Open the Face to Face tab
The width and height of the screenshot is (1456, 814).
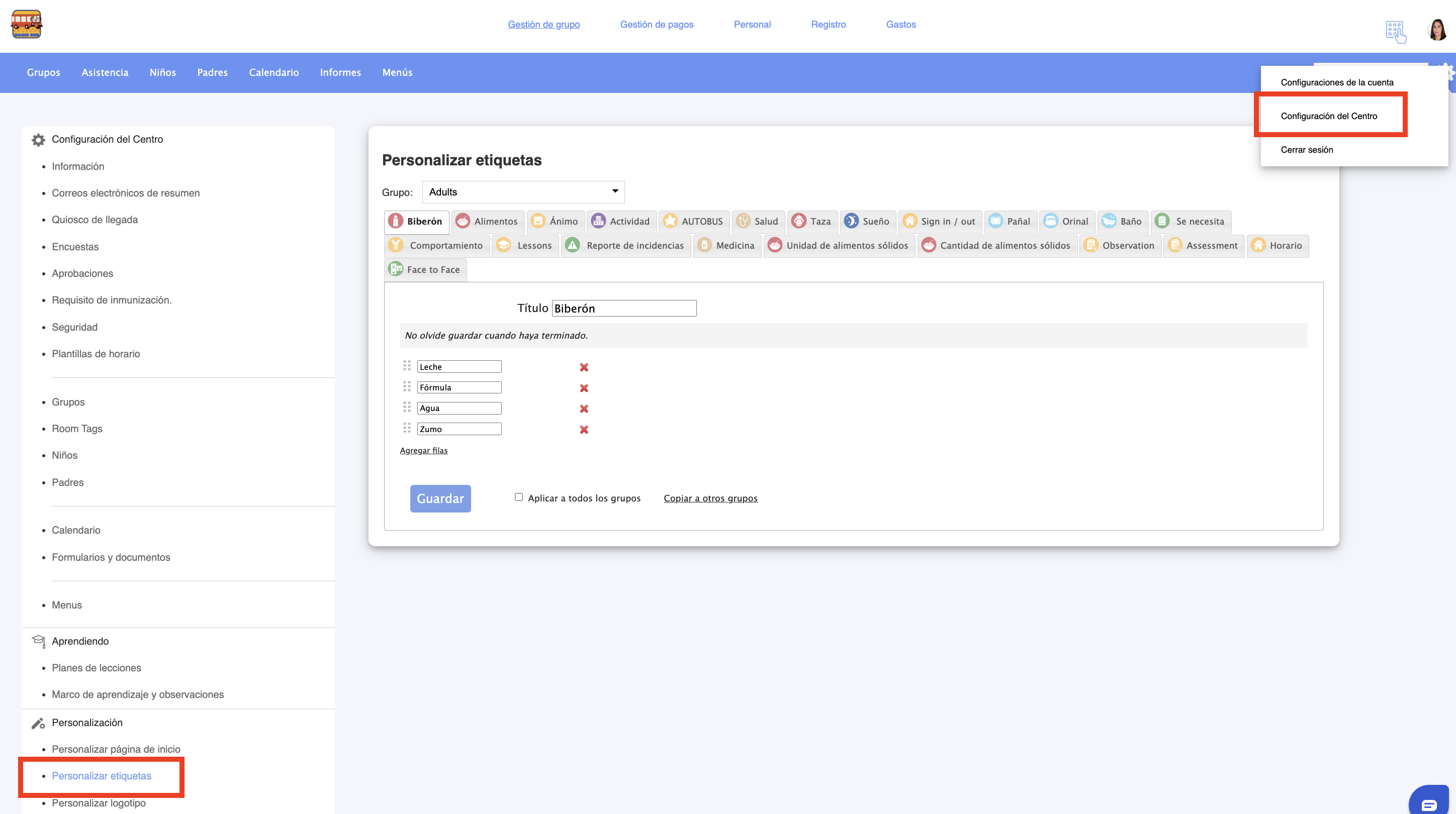tap(425, 269)
